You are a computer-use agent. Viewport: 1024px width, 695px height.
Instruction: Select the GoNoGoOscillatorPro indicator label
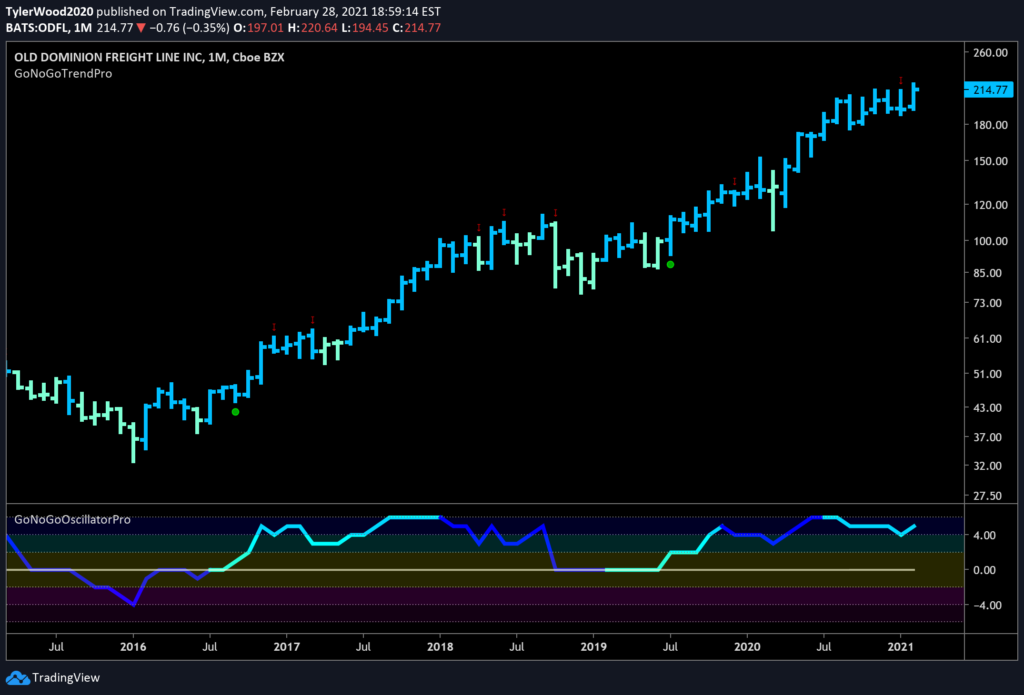(x=72, y=520)
